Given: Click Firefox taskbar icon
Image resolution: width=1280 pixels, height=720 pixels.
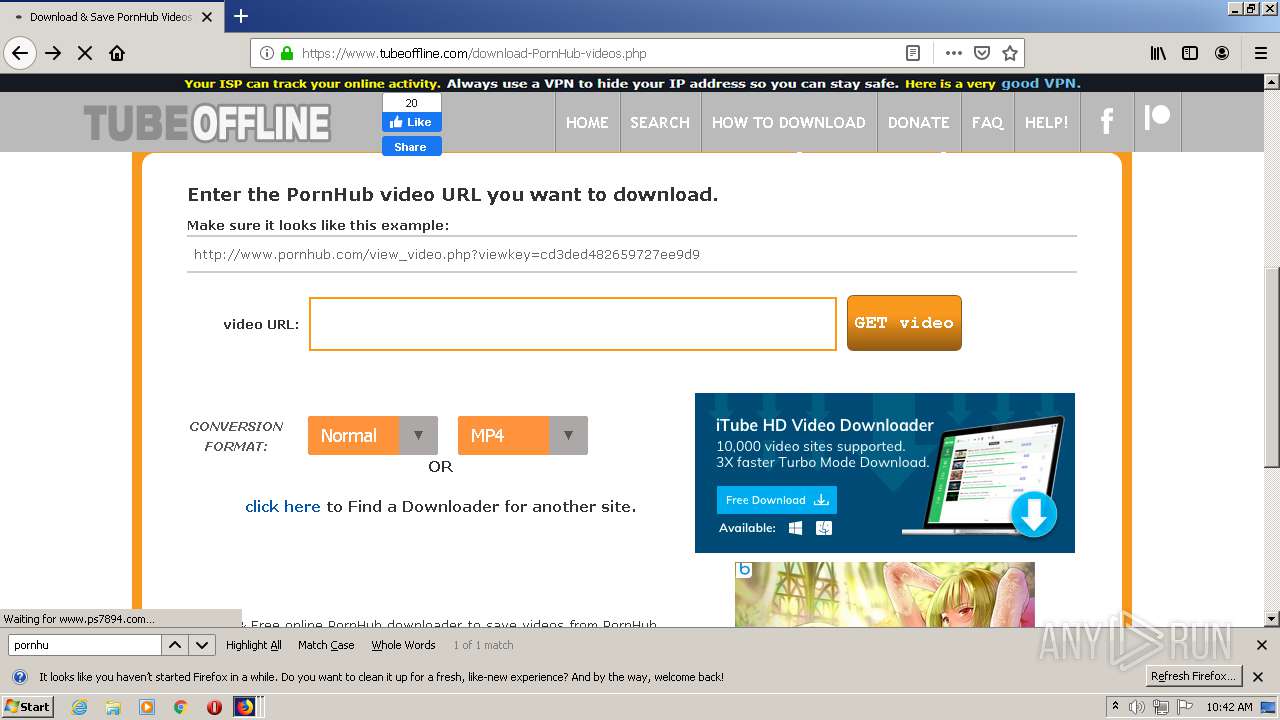Looking at the screenshot, I should (245, 707).
